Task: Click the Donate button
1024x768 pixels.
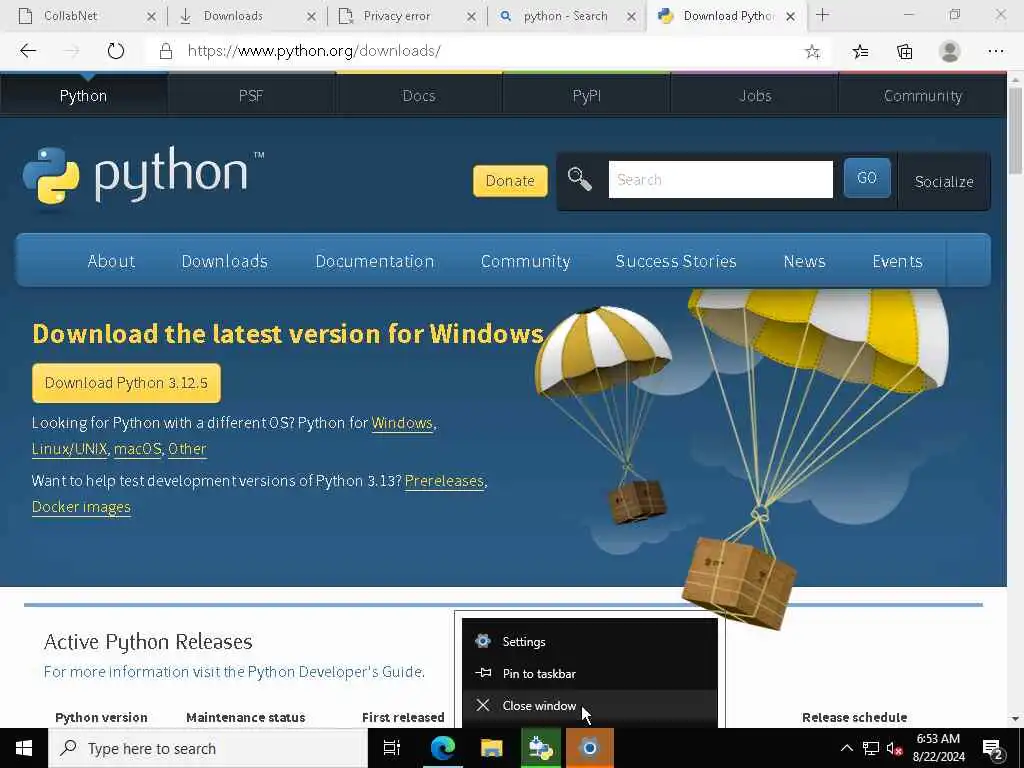Action: pos(510,180)
